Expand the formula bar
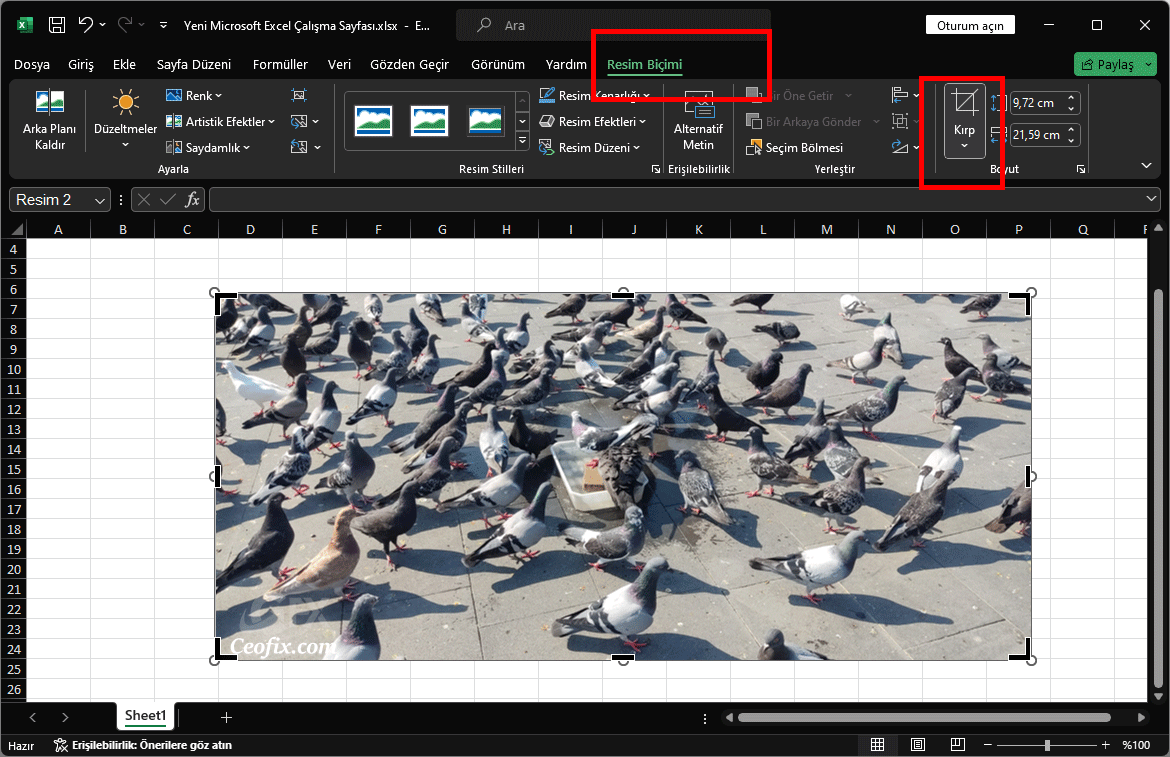Image resolution: width=1170 pixels, height=757 pixels. pyautogui.click(x=1150, y=199)
